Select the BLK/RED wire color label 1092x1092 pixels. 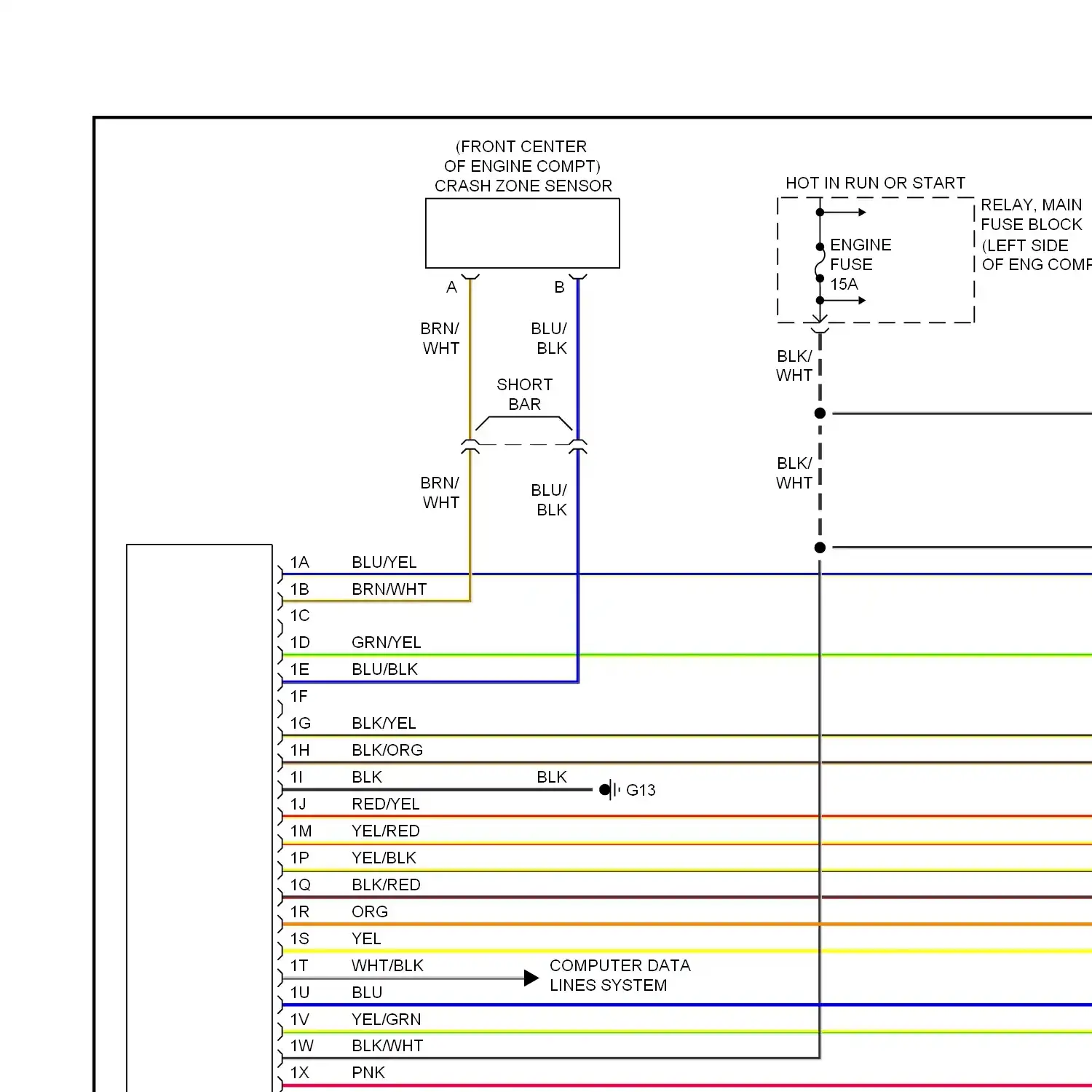(386, 885)
